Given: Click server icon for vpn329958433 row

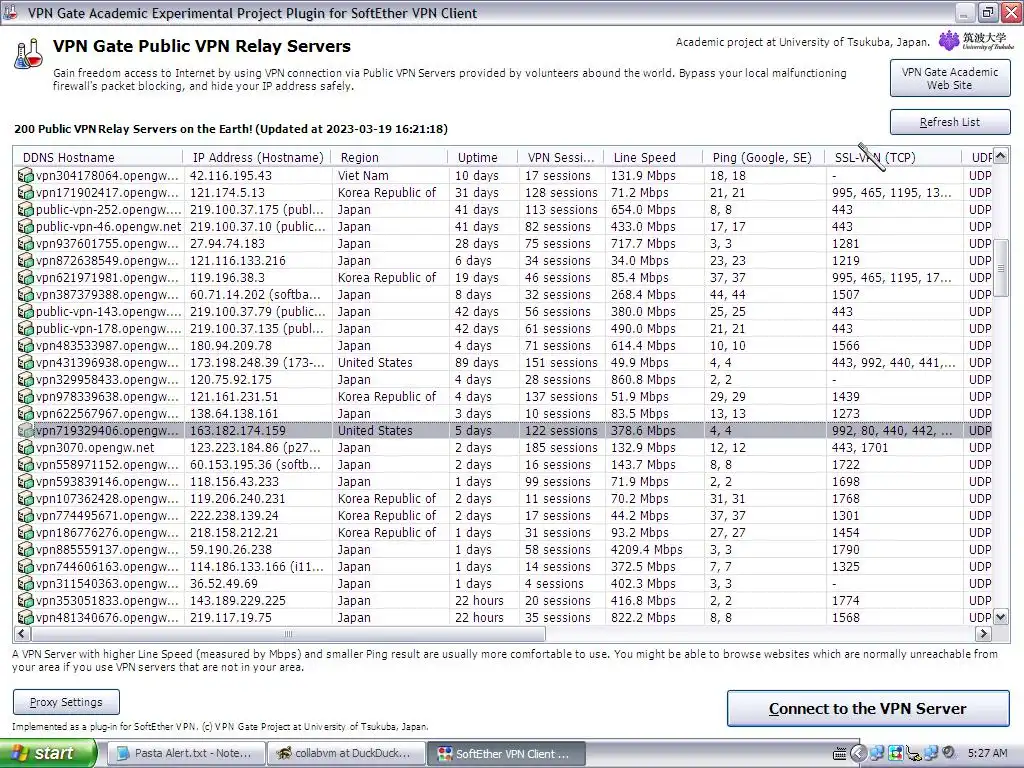Looking at the screenshot, I should (25, 379).
